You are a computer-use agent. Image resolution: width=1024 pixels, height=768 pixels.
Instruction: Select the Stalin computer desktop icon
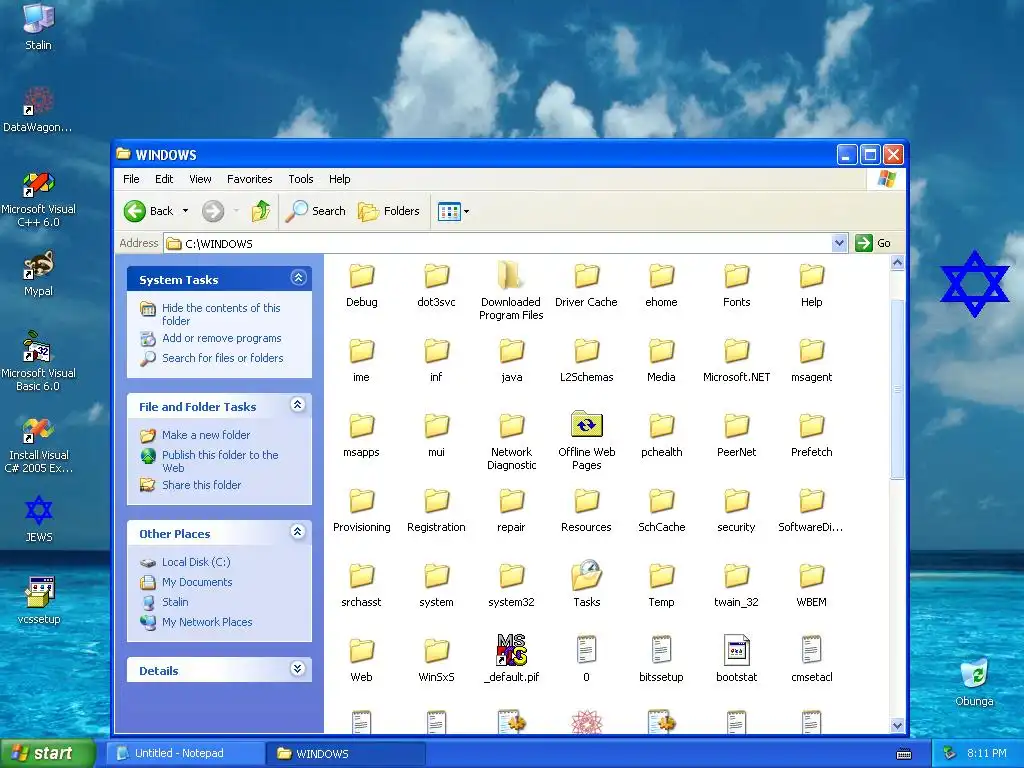[x=39, y=27]
